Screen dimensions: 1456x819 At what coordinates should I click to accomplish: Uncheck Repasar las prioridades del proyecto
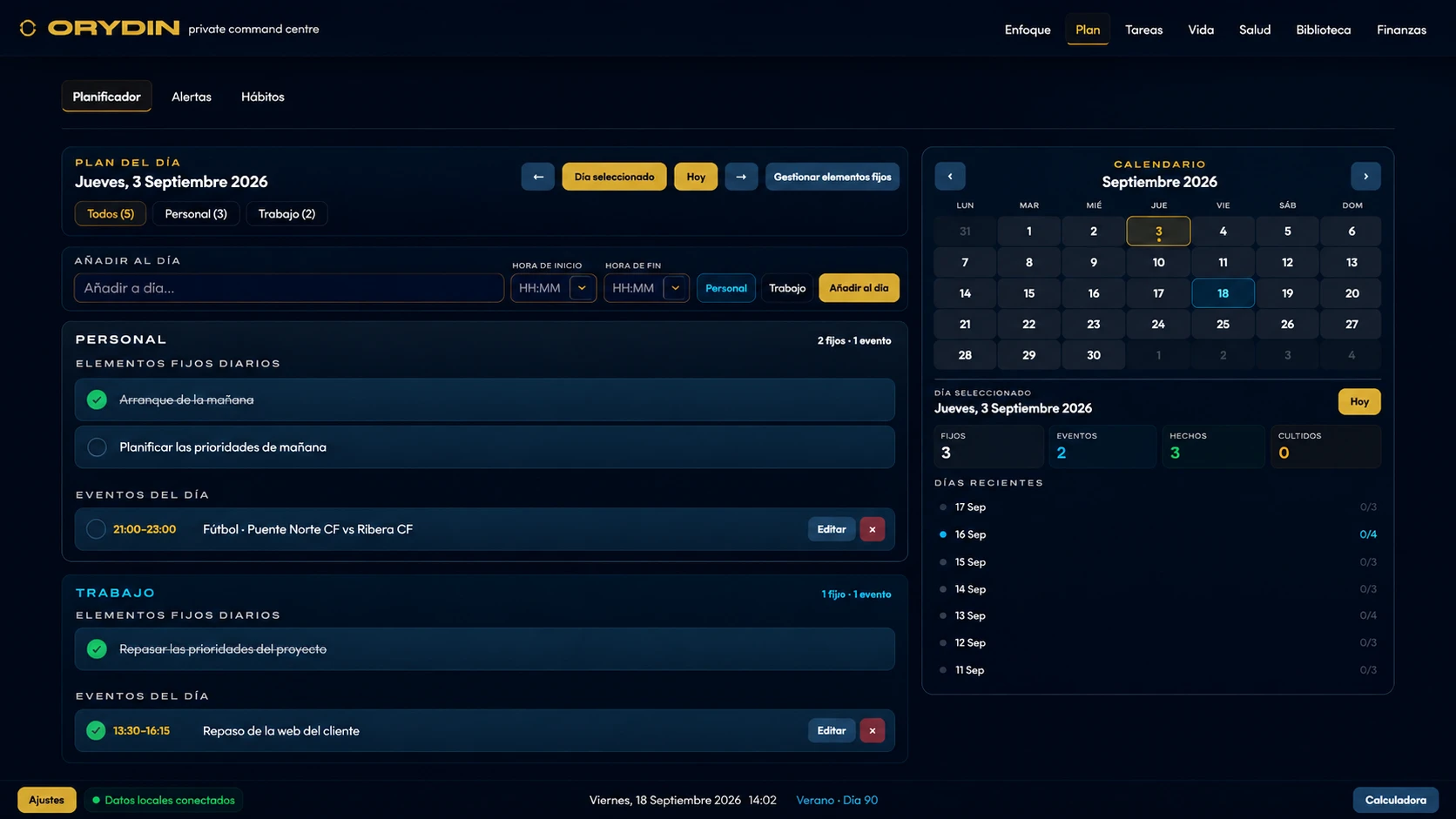coord(97,649)
